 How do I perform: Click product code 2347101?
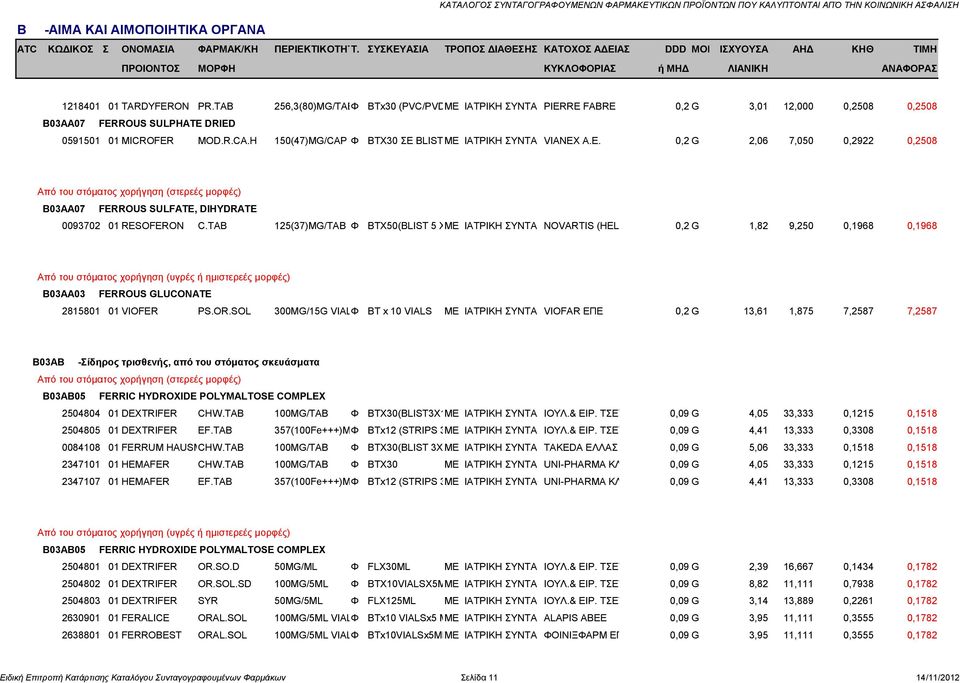click(80, 465)
